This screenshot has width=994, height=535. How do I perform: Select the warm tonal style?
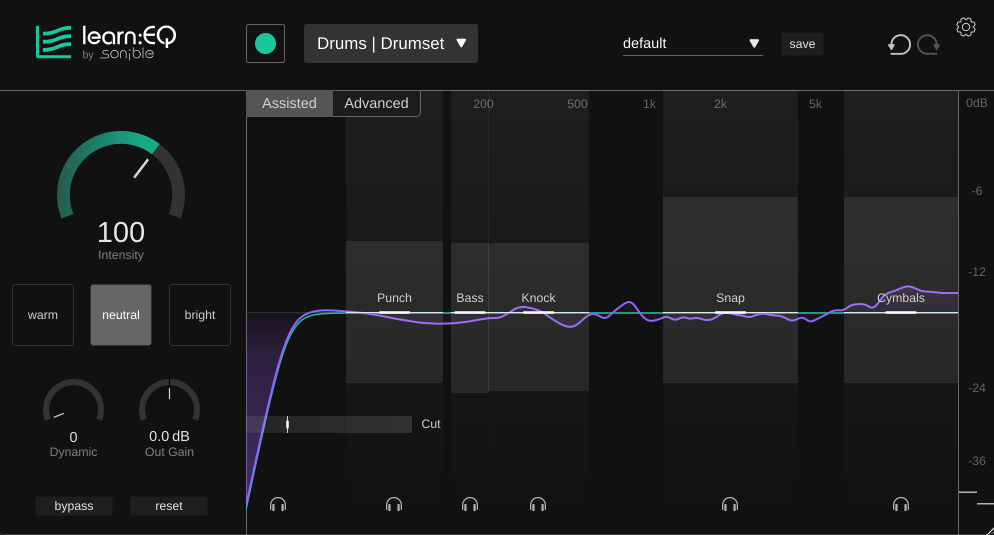[x=43, y=315]
